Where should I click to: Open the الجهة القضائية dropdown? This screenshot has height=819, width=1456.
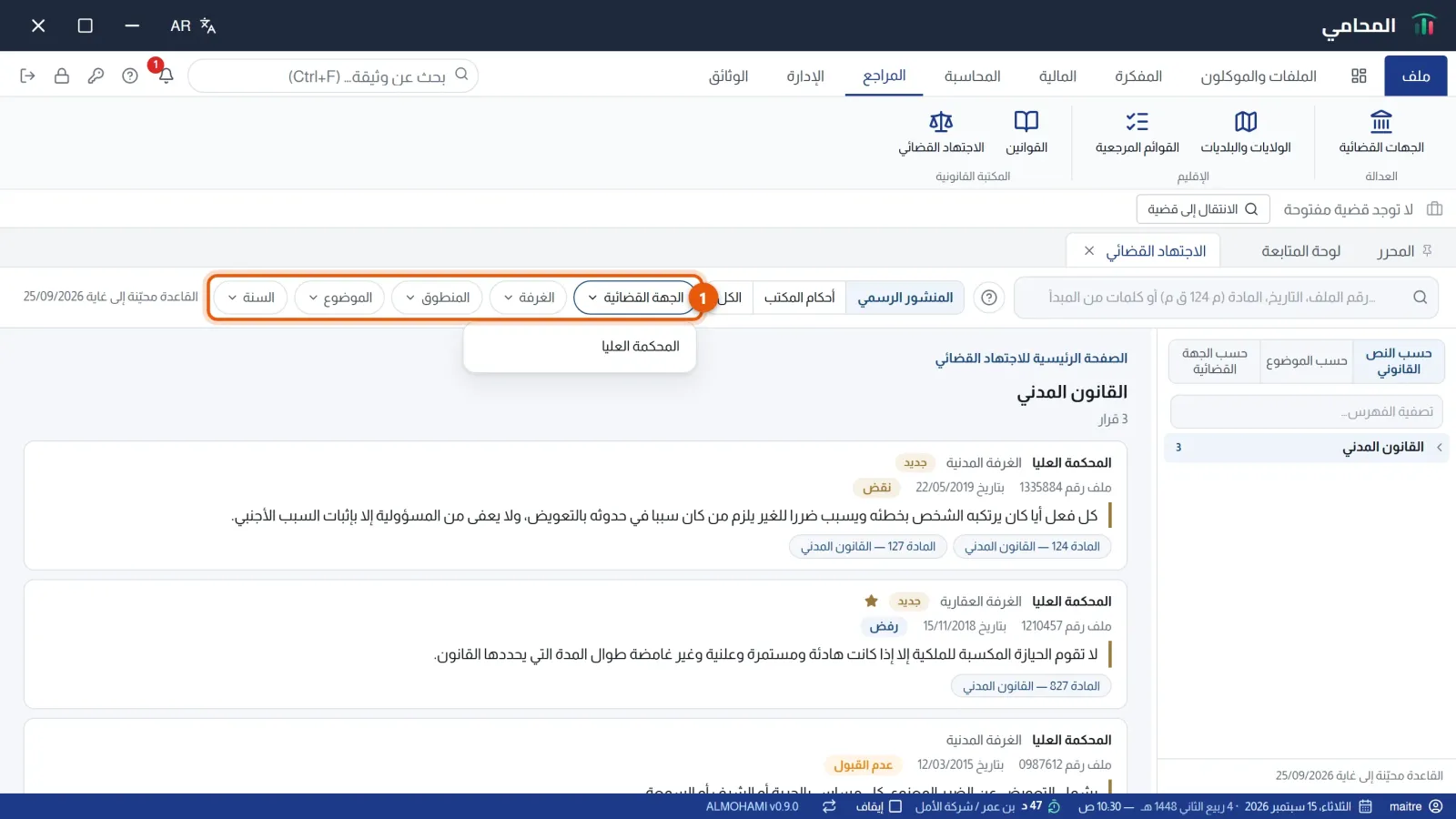click(x=634, y=298)
